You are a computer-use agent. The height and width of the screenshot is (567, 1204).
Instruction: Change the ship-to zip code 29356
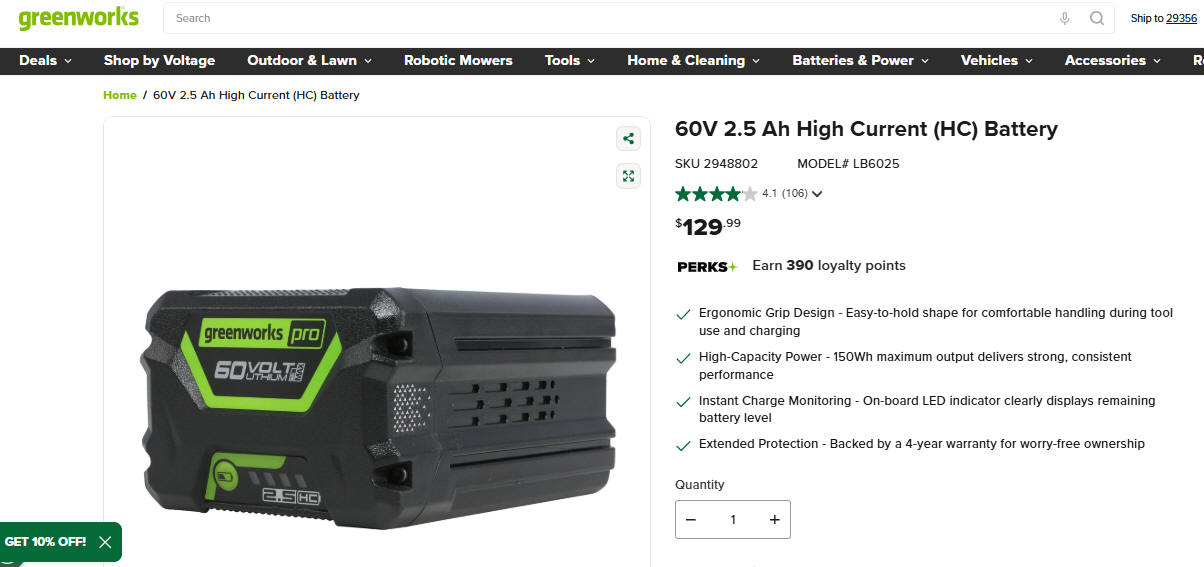pos(1181,18)
